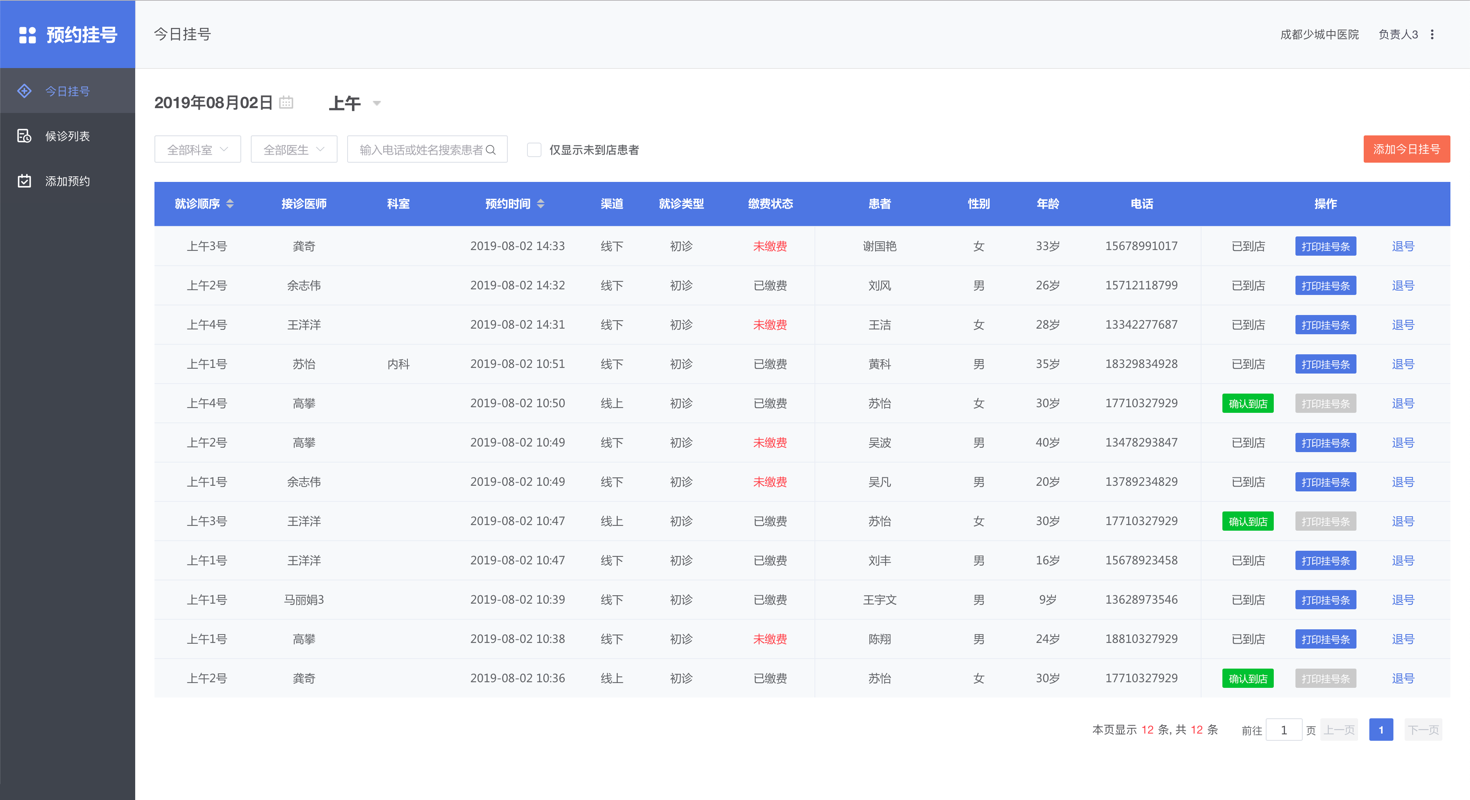Screen dimensions: 1470x800
Task: Open 候诊列表 in the sidebar
Action: click(68, 136)
